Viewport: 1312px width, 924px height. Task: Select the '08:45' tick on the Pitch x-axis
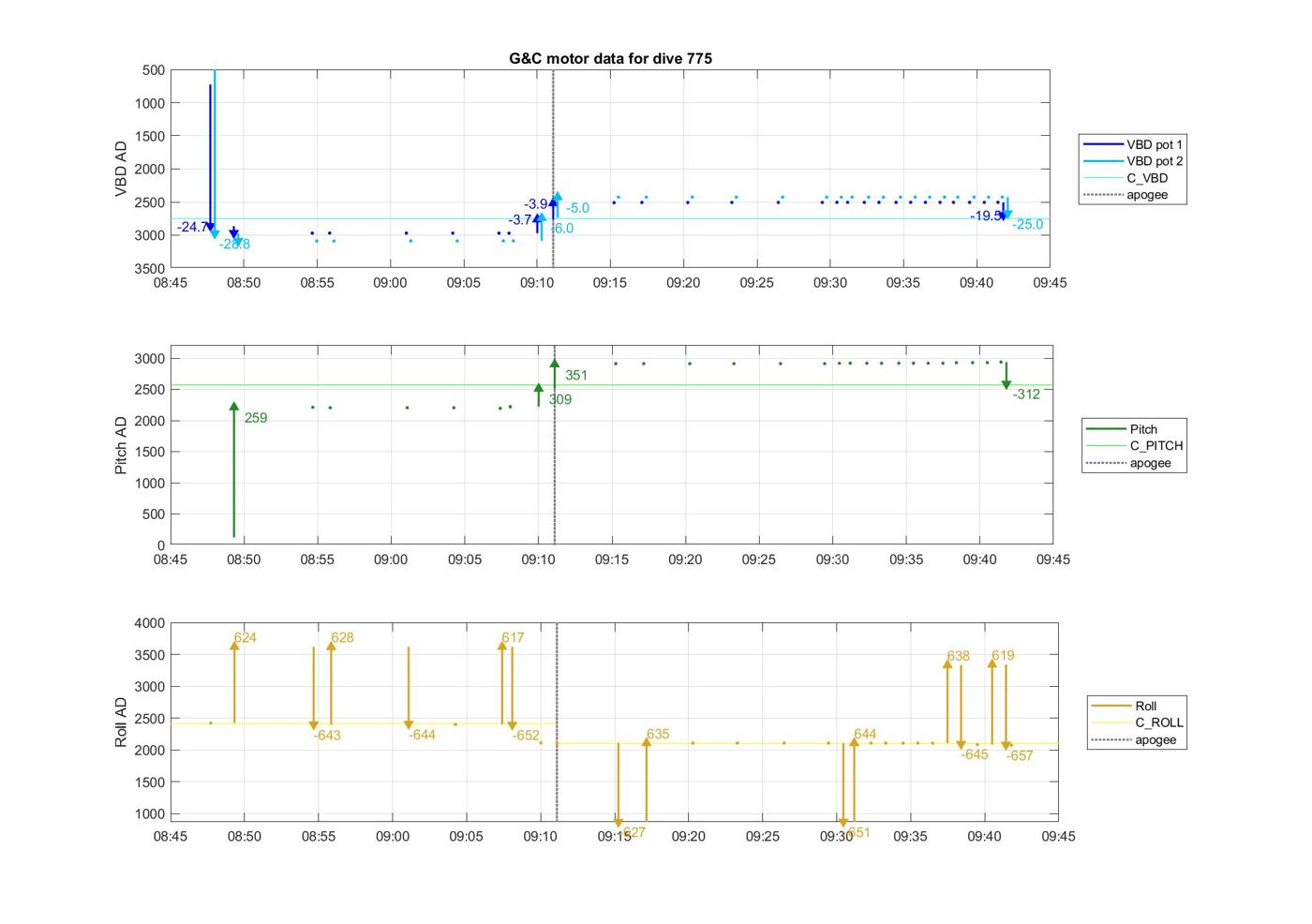pos(171,559)
